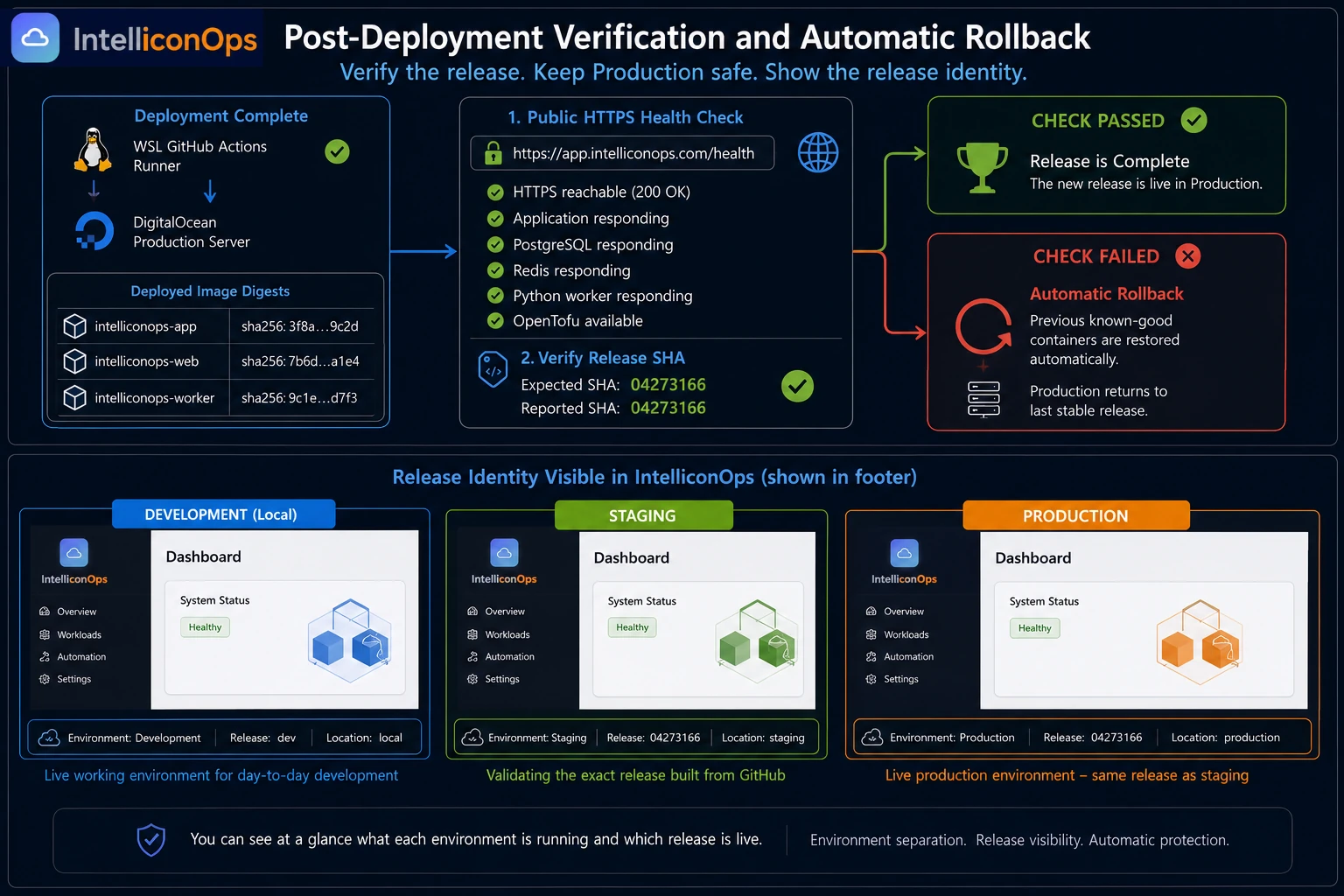1344x896 pixels.
Task: Click Location: production in Production footer
Action: tap(1226, 738)
